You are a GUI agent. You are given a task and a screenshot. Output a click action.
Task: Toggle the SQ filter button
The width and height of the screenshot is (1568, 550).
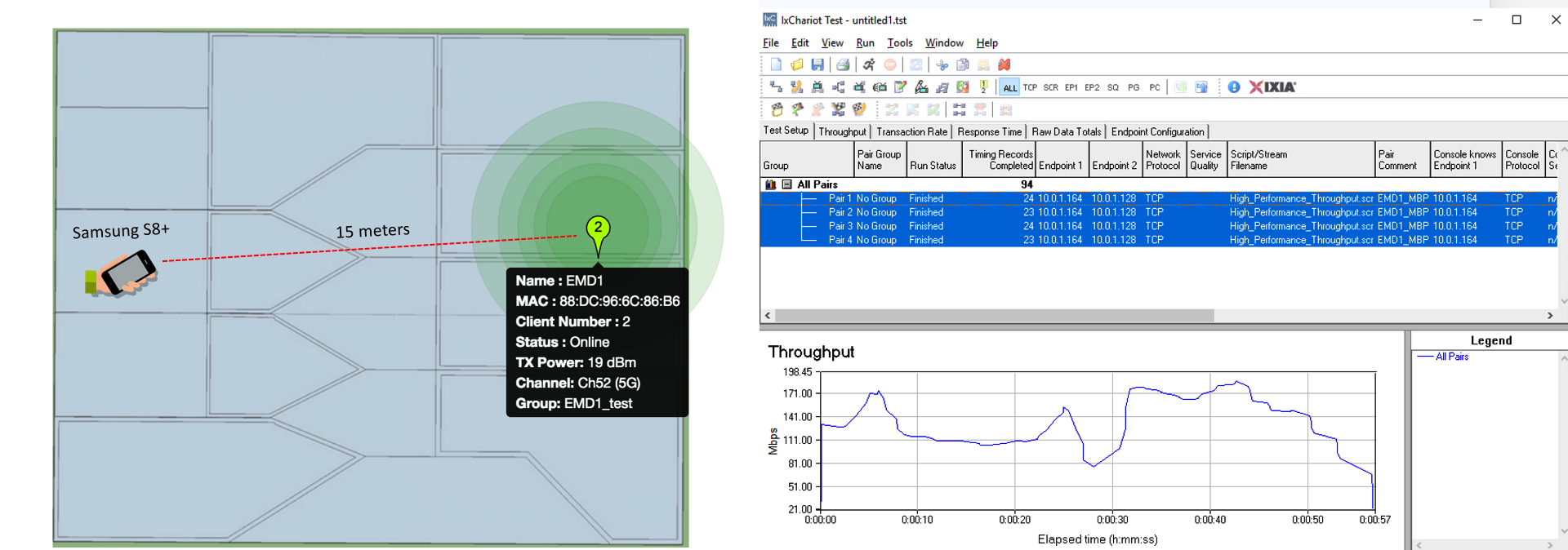(x=1113, y=87)
